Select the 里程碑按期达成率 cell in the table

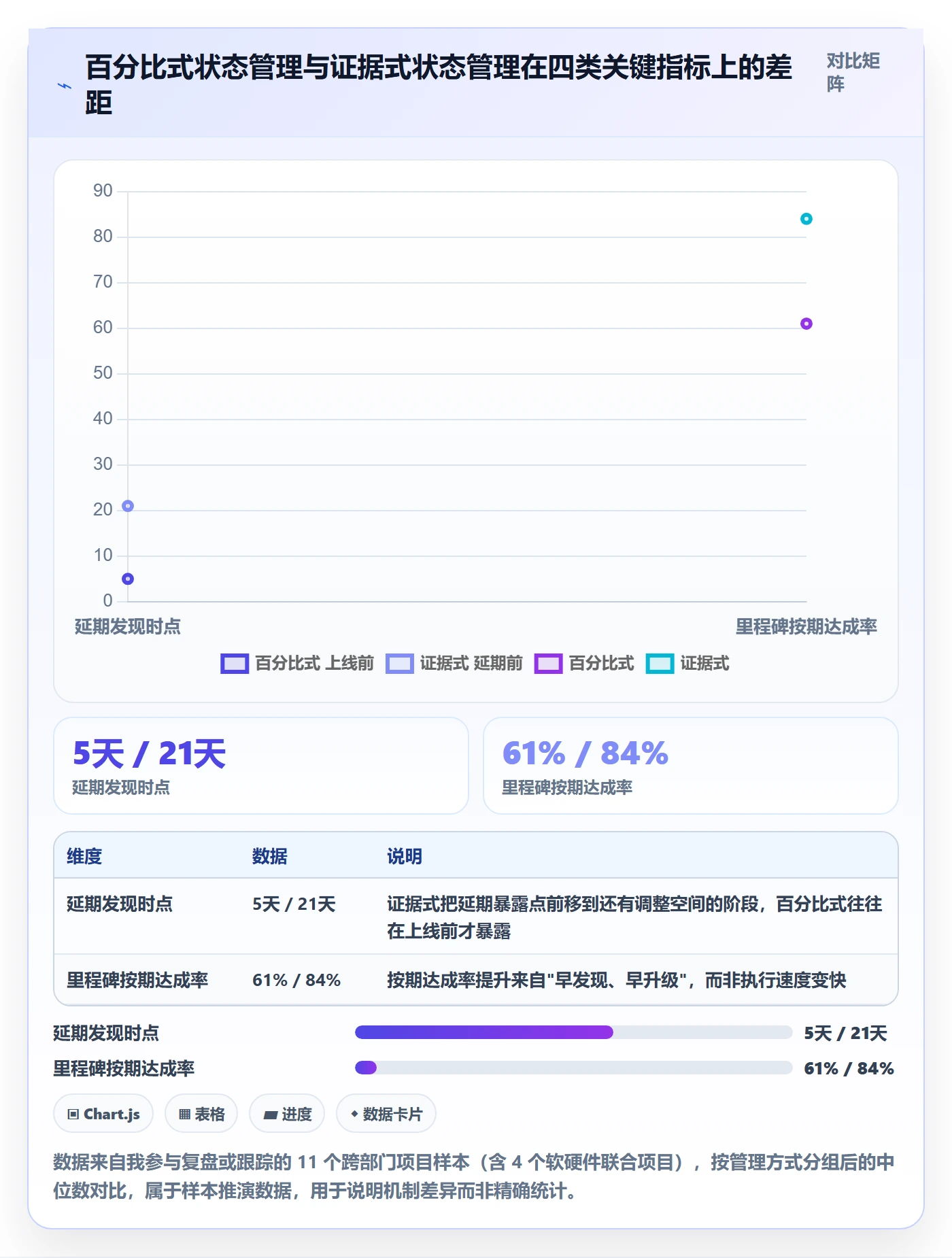coord(137,980)
